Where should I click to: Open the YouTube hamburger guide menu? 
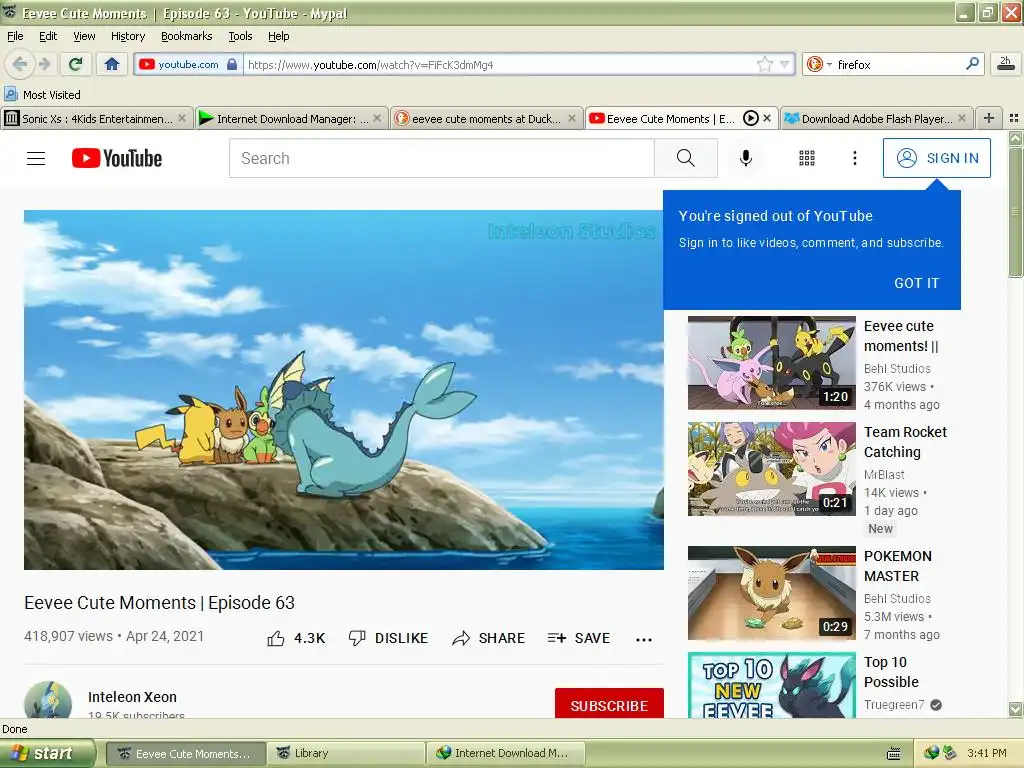pos(36,158)
